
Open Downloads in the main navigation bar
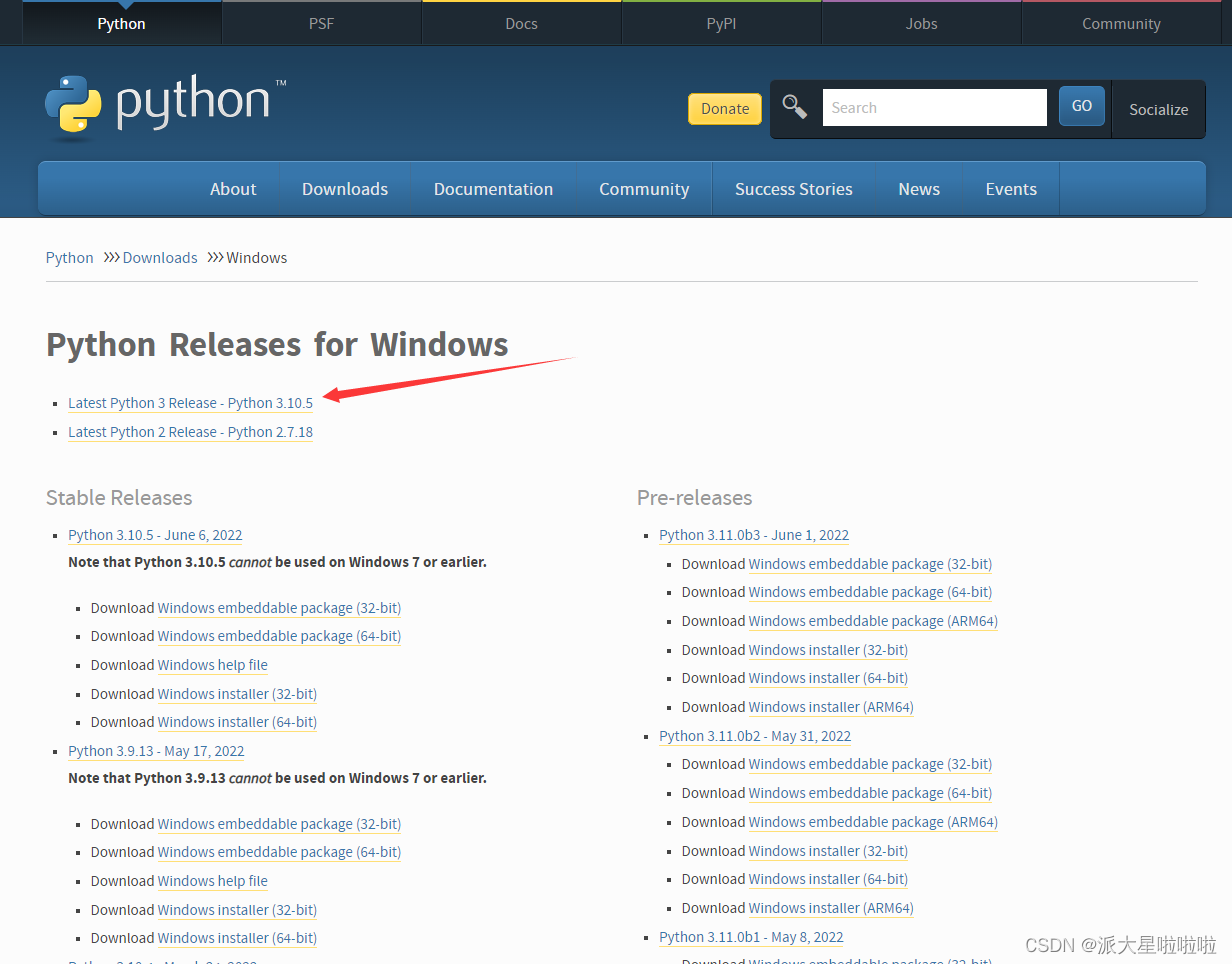(345, 189)
